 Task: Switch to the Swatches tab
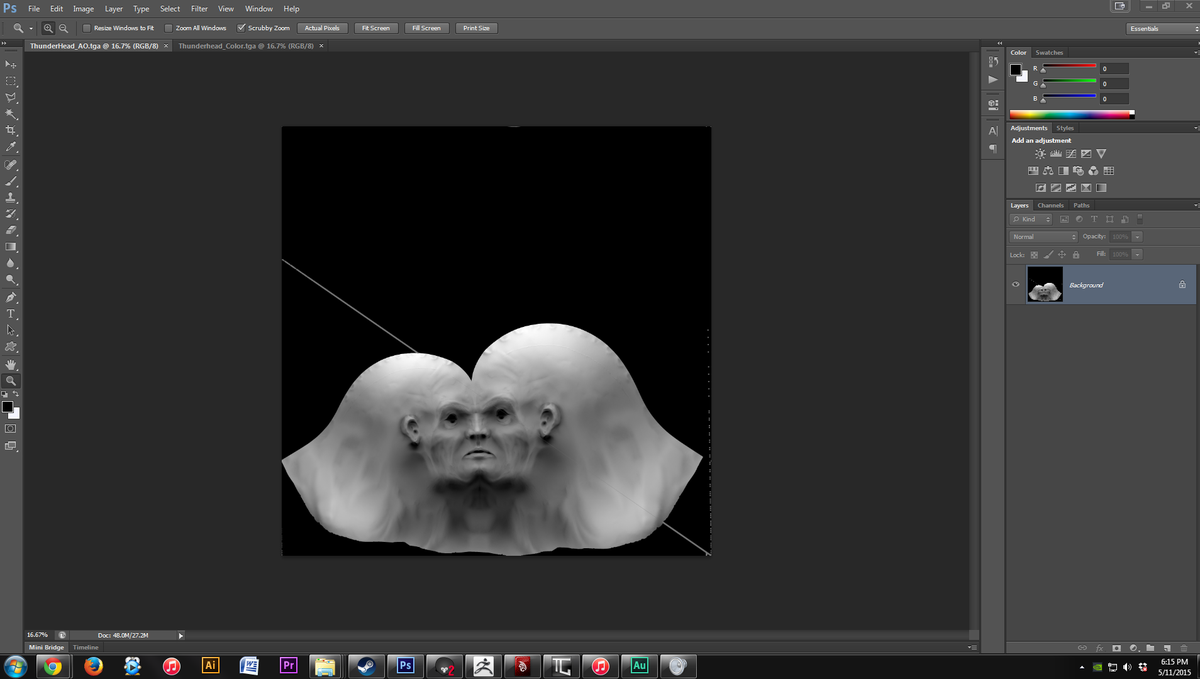click(1049, 52)
